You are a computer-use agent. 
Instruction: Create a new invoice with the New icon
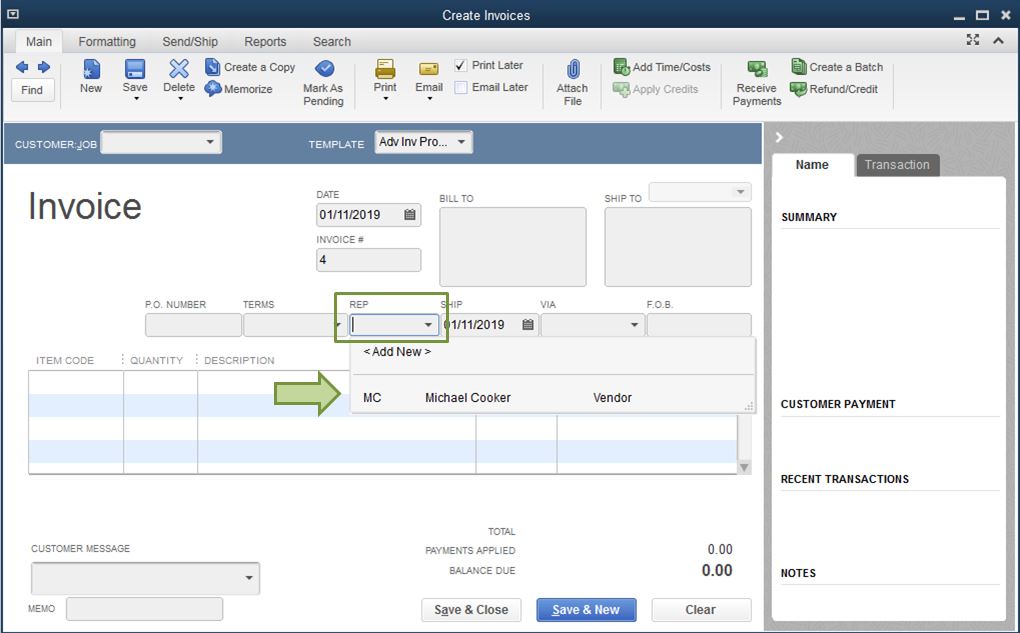pyautogui.click(x=90, y=78)
